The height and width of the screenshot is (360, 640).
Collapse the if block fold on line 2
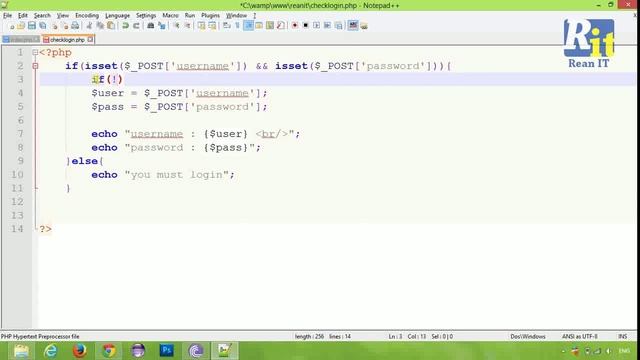[x=35, y=66]
